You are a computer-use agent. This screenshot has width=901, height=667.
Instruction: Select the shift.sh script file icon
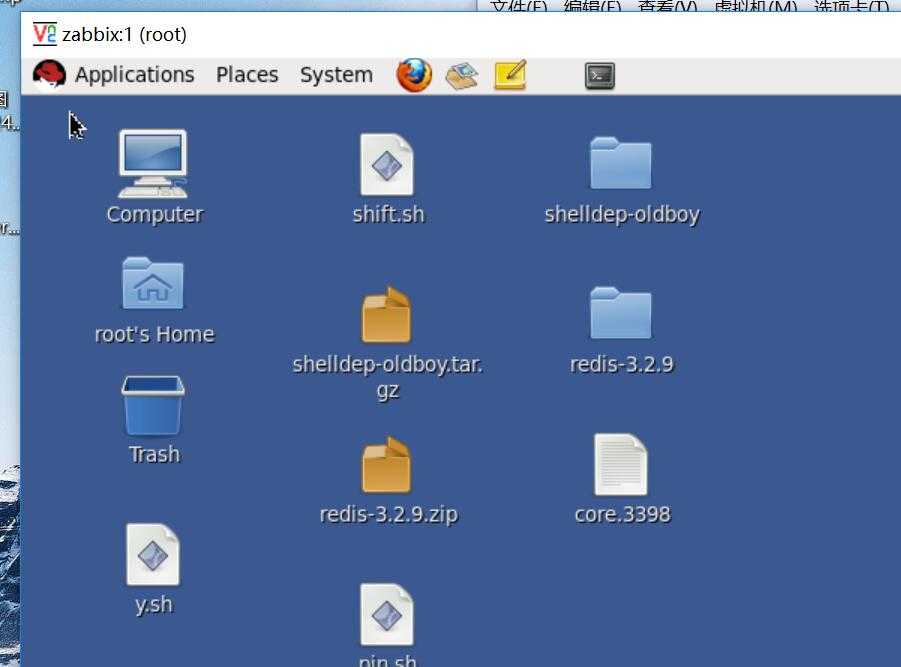[x=387, y=165]
